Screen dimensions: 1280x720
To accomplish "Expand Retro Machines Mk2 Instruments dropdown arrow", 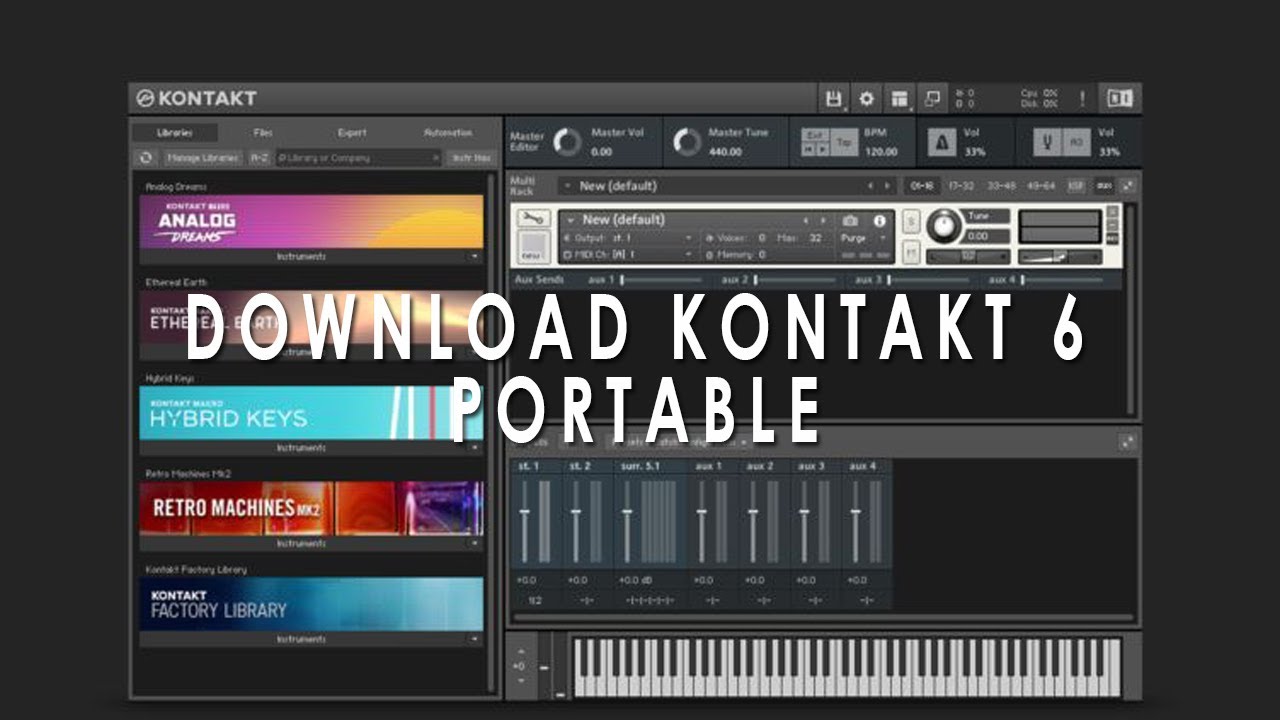I will 475,544.
